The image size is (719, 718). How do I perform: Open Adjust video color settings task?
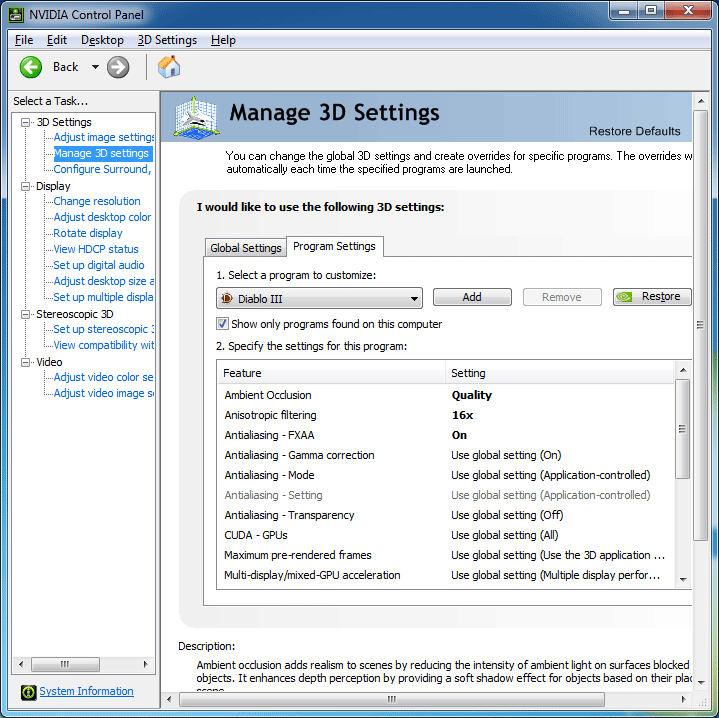click(103, 377)
